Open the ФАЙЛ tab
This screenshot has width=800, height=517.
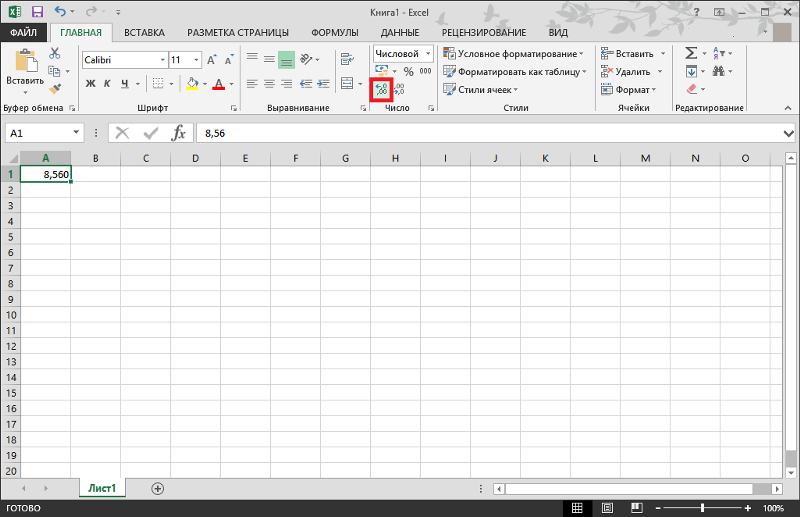pos(23,33)
